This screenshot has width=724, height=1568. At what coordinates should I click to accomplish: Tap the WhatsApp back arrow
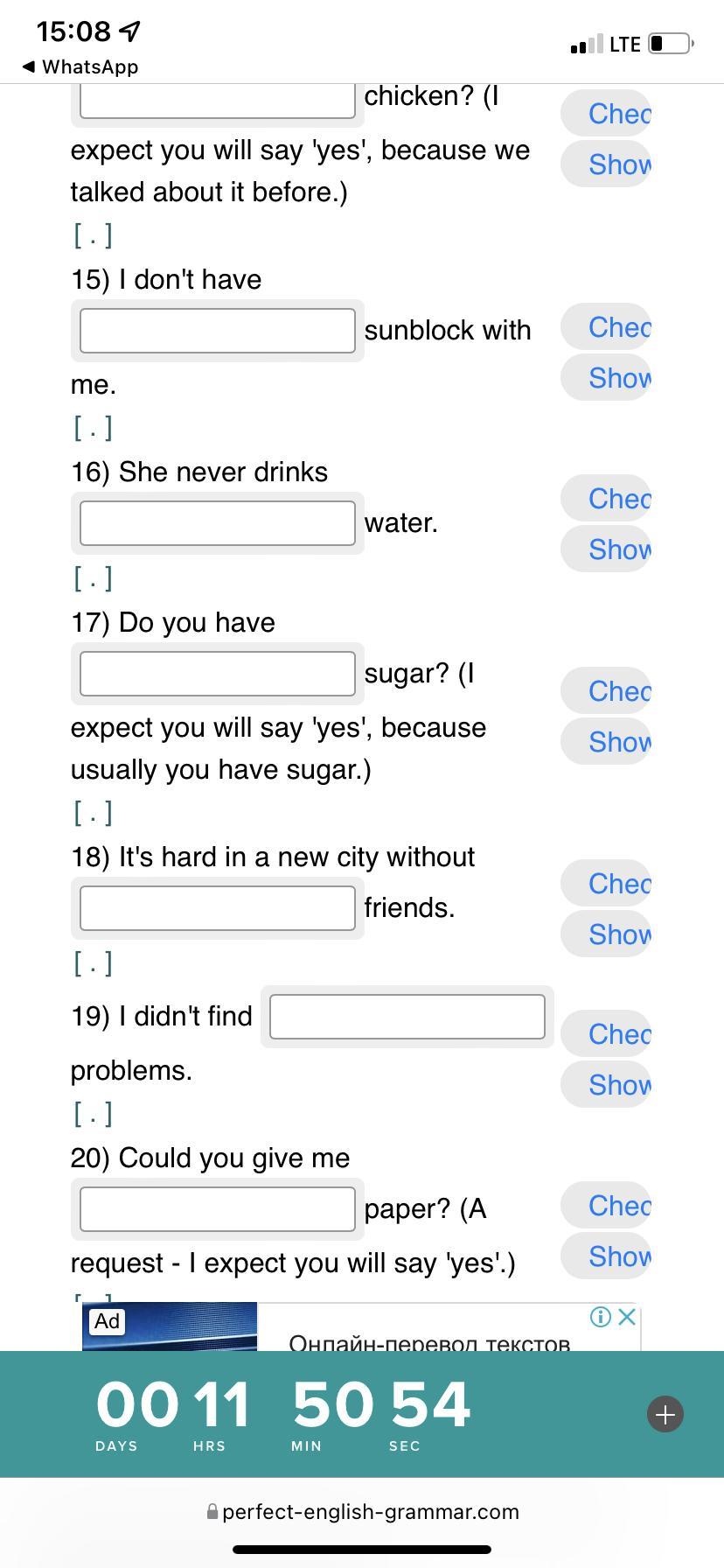point(29,66)
